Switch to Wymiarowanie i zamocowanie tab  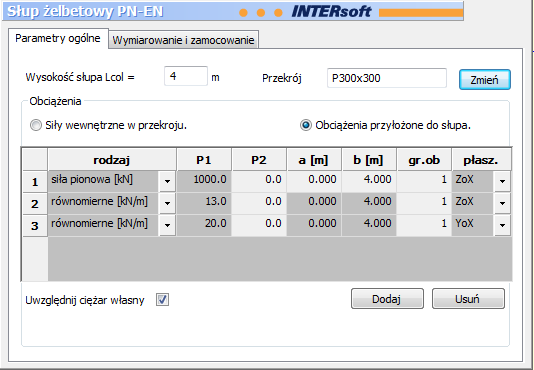click(x=184, y=40)
